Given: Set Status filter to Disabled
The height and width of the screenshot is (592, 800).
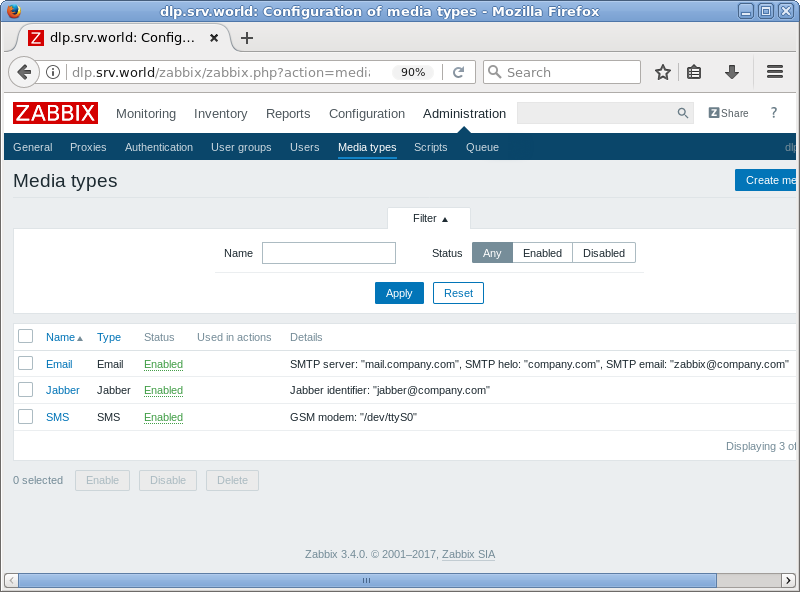Looking at the screenshot, I should pos(604,253).
